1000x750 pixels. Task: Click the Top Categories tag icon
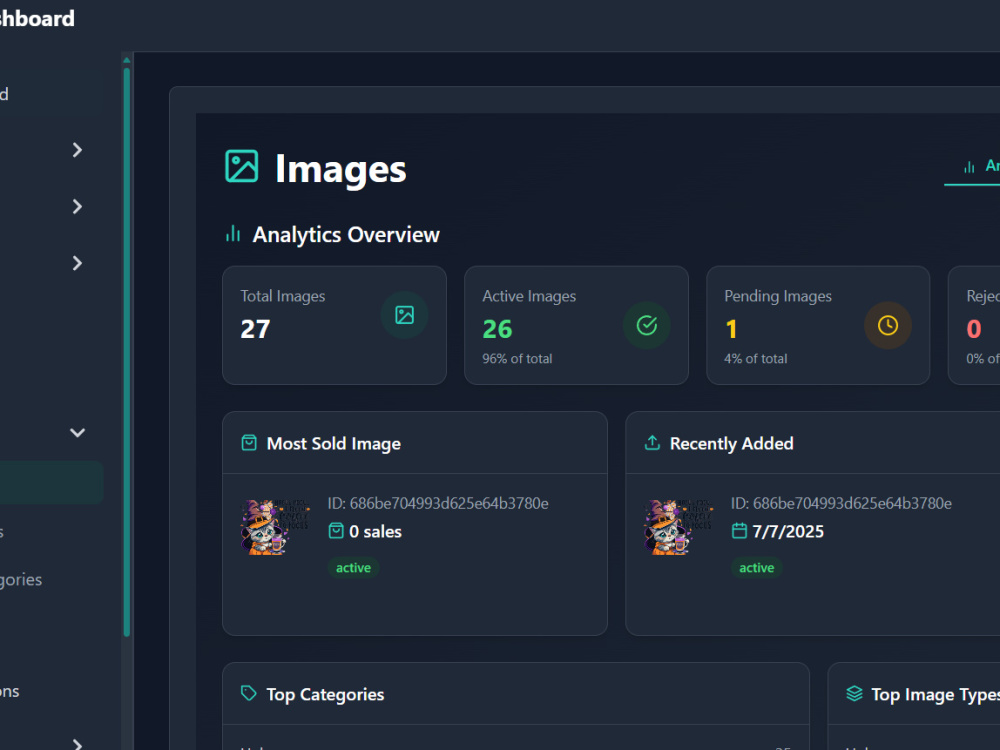click(x=249, y=693)
